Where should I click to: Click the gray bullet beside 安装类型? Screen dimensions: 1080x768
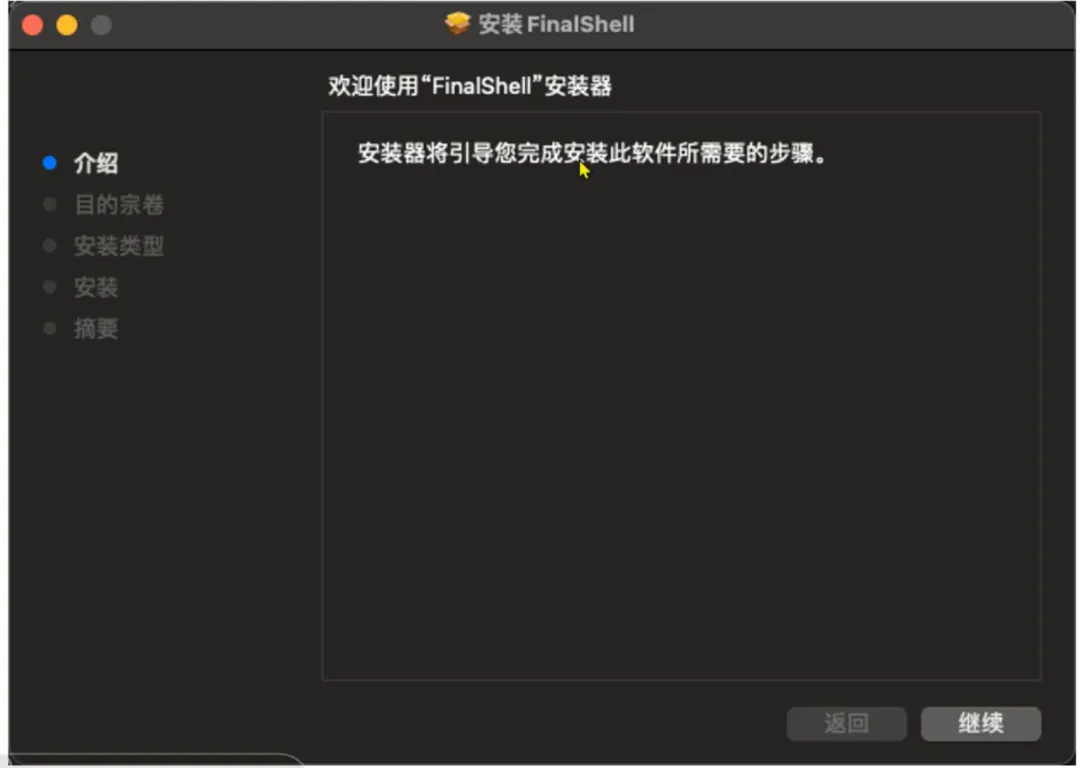coord(50,245)
